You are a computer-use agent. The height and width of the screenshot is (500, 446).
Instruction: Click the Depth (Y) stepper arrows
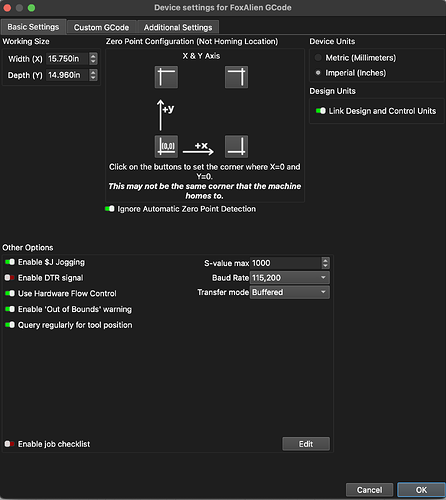(x=93, y=75)
